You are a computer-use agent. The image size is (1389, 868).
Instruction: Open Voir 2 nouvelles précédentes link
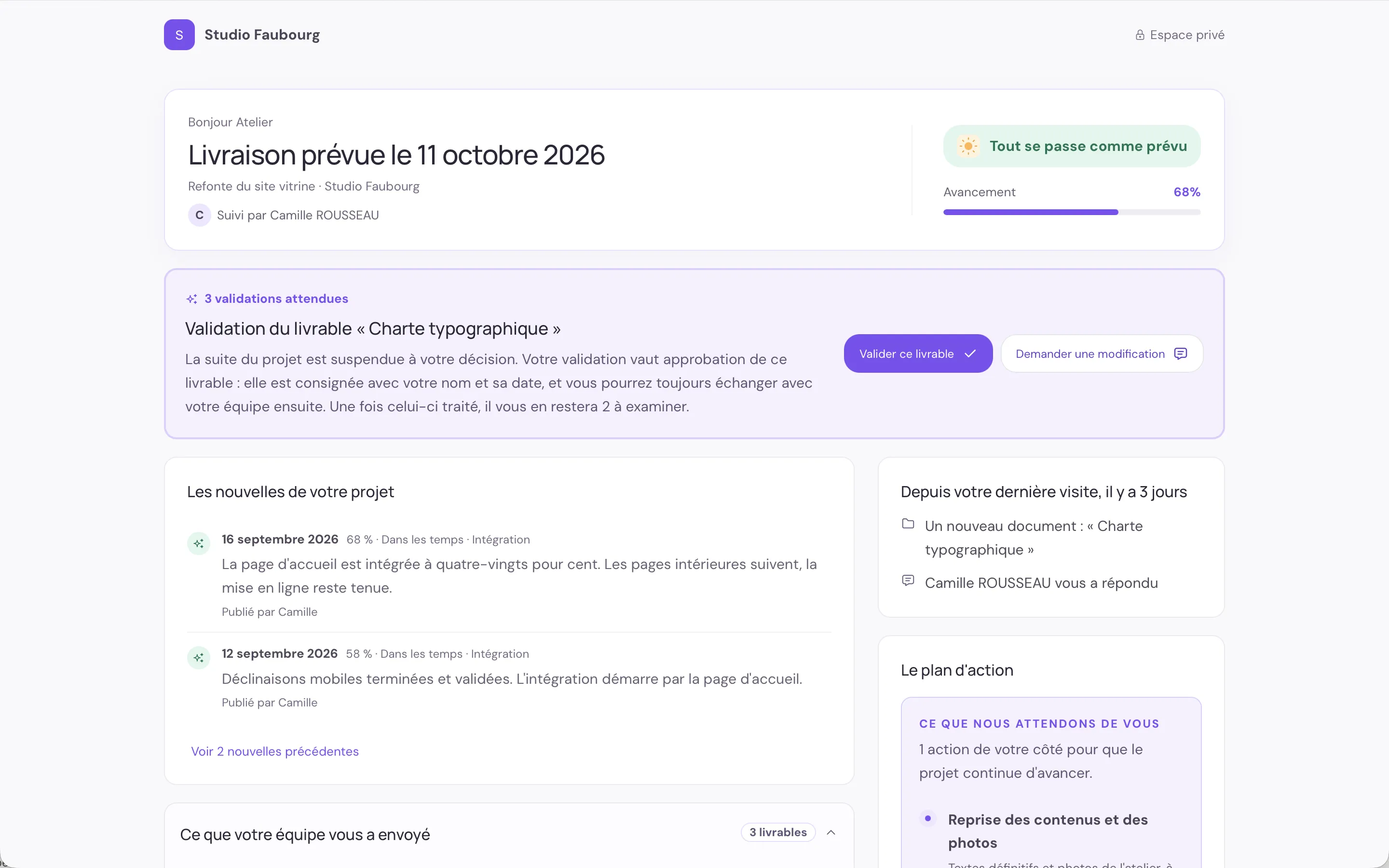[x=274, y=752]
